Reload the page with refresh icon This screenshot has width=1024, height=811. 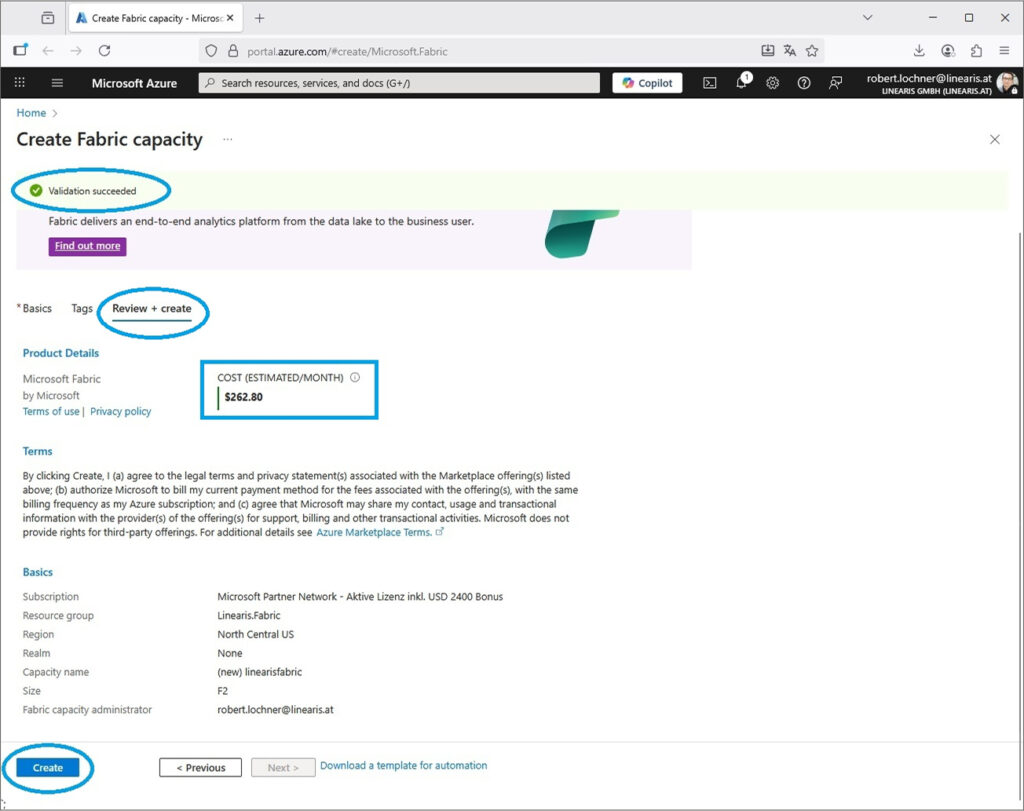[104, 51]
